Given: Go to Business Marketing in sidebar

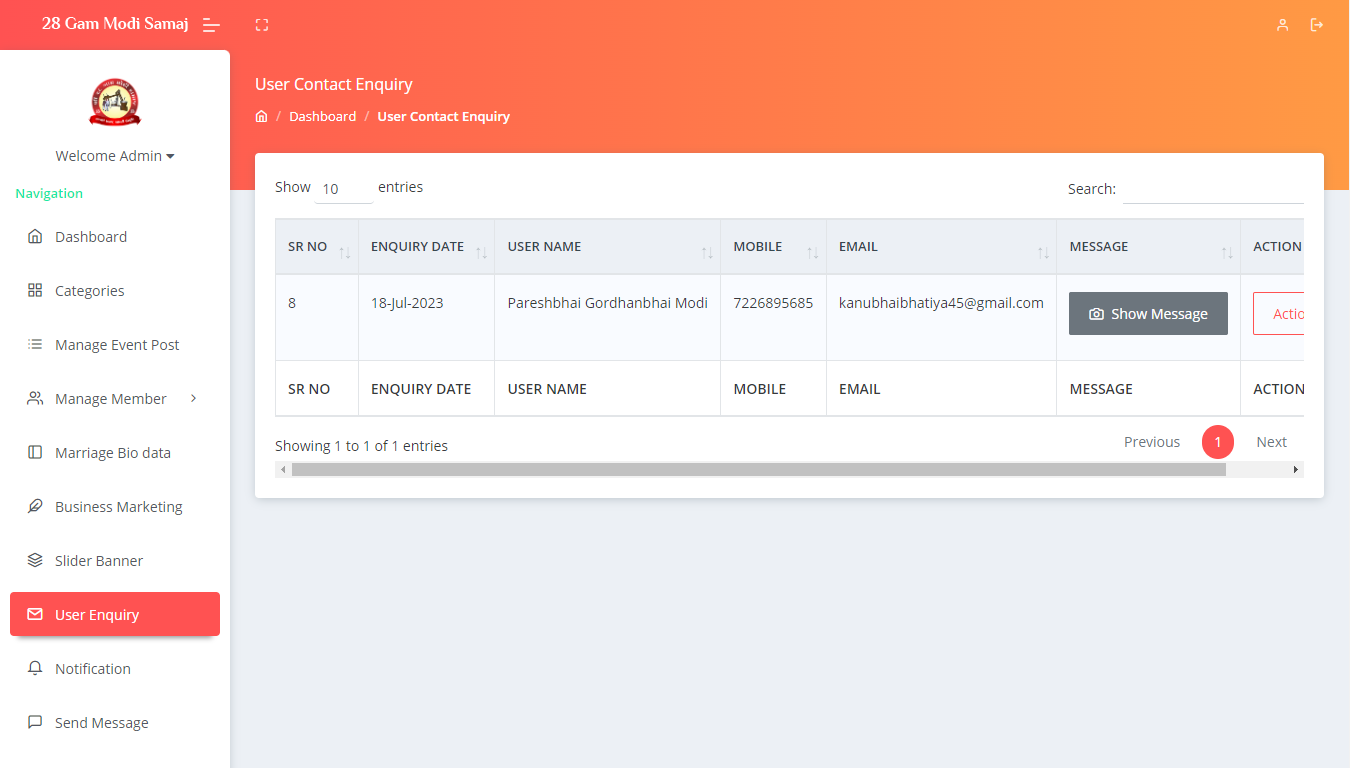Looking at the screenshot, I should coord(118,507).
